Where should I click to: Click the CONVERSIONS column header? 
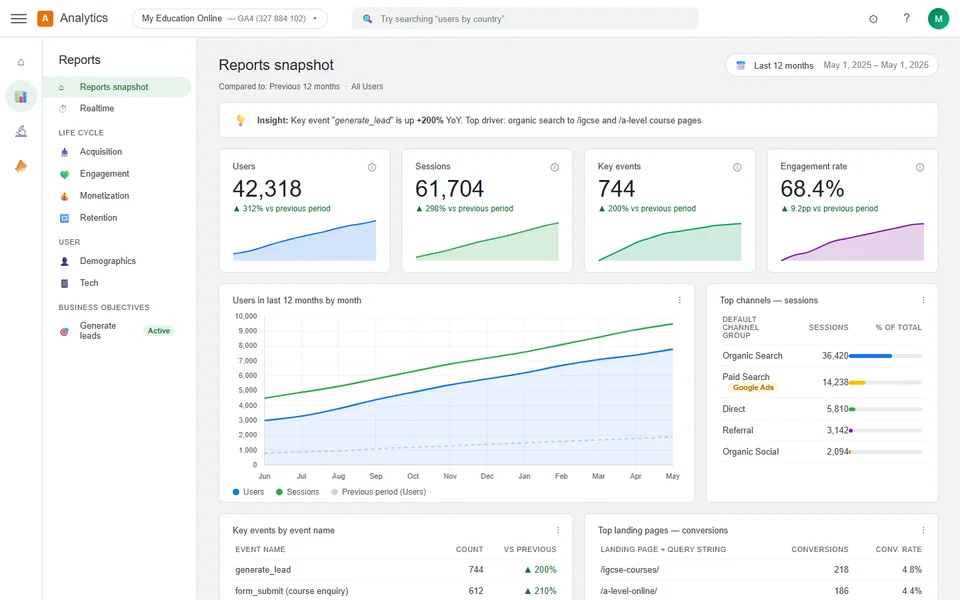(820, 549)
